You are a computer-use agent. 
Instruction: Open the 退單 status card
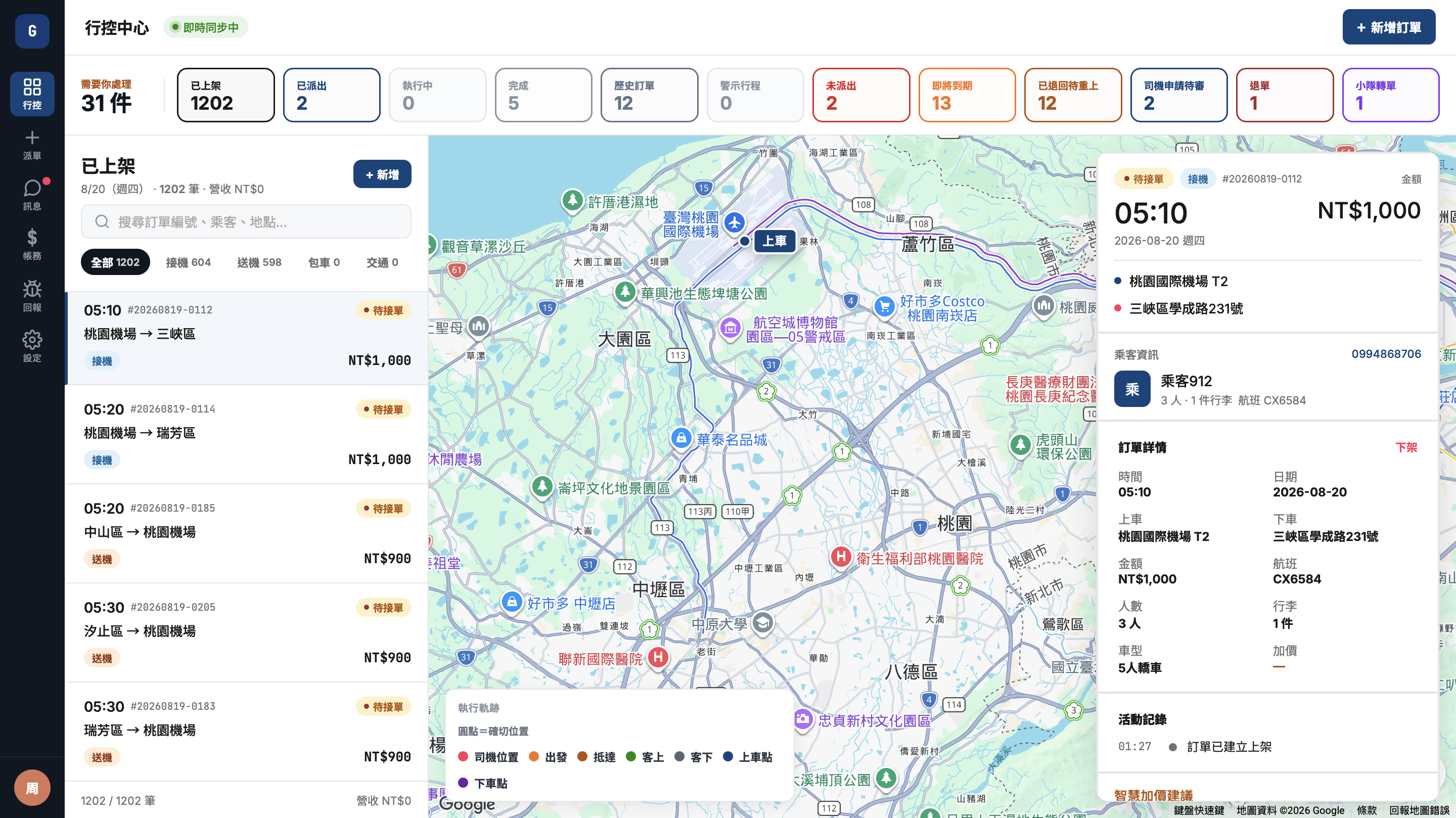pos(1285,95)
